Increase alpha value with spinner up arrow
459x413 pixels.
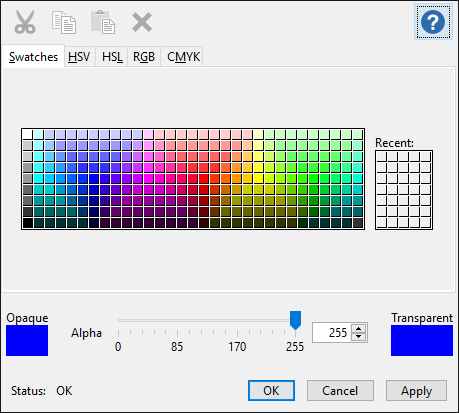(x=359, y=329)
